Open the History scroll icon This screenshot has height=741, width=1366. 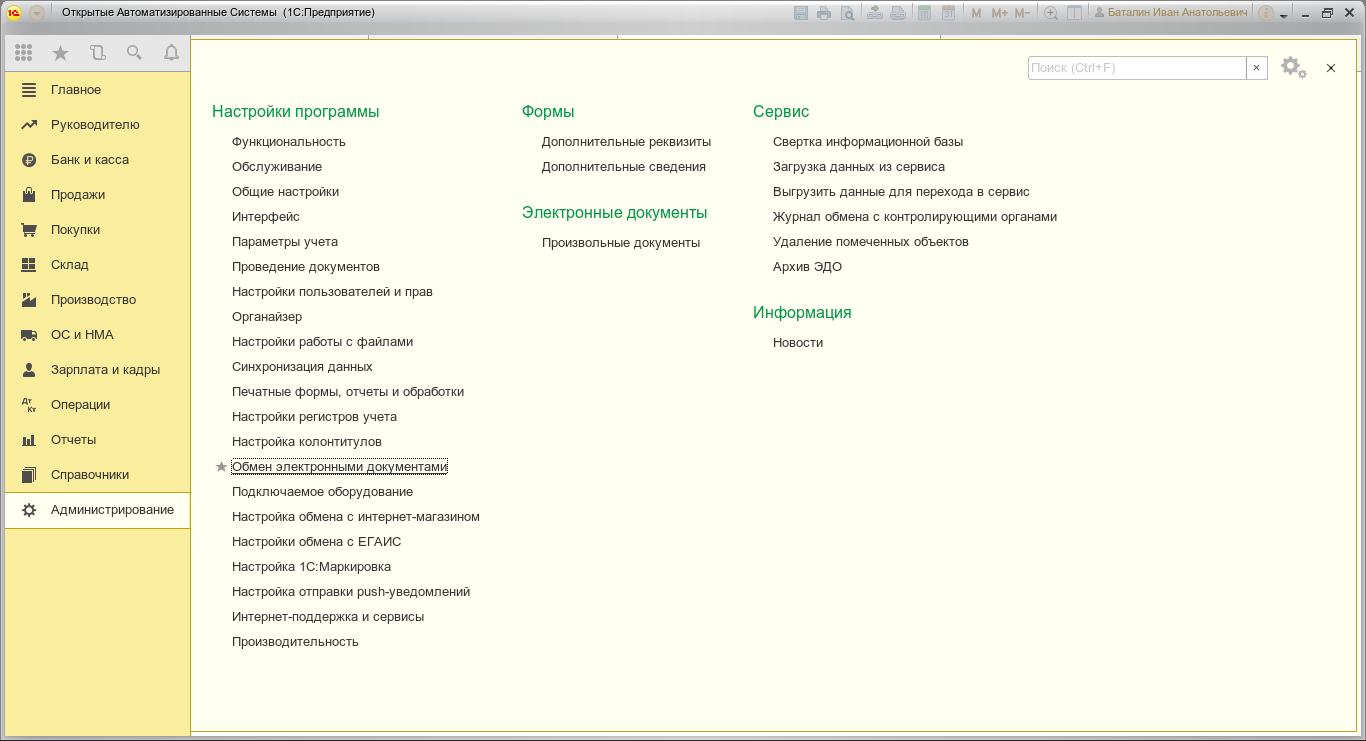[97, 53]
